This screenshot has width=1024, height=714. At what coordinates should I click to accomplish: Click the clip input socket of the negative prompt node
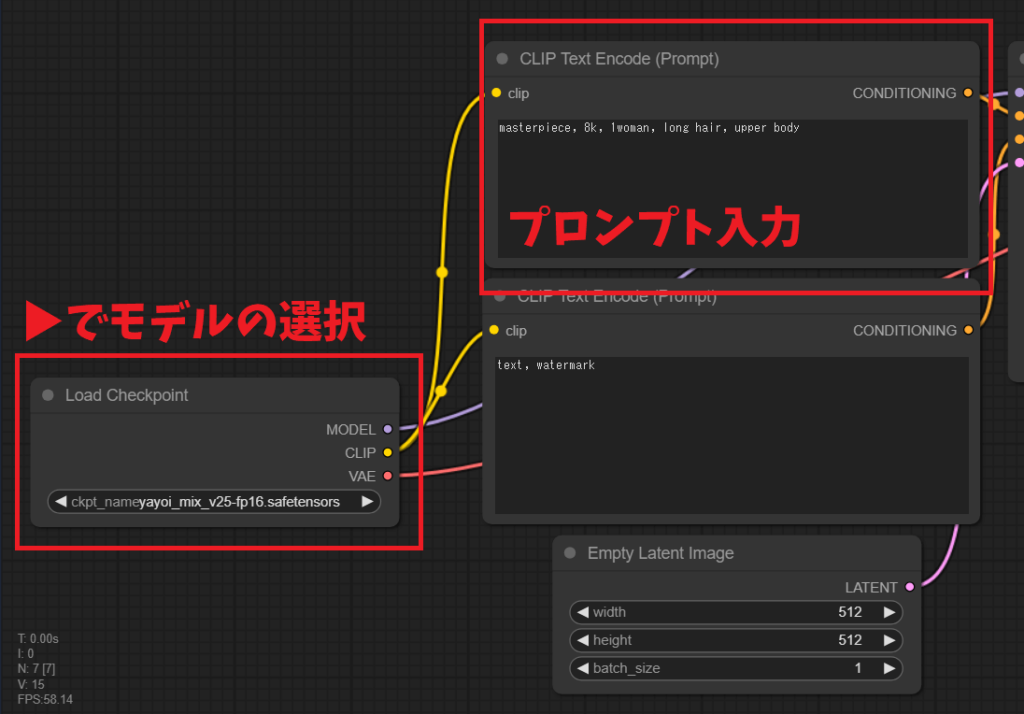coord(493,330)
